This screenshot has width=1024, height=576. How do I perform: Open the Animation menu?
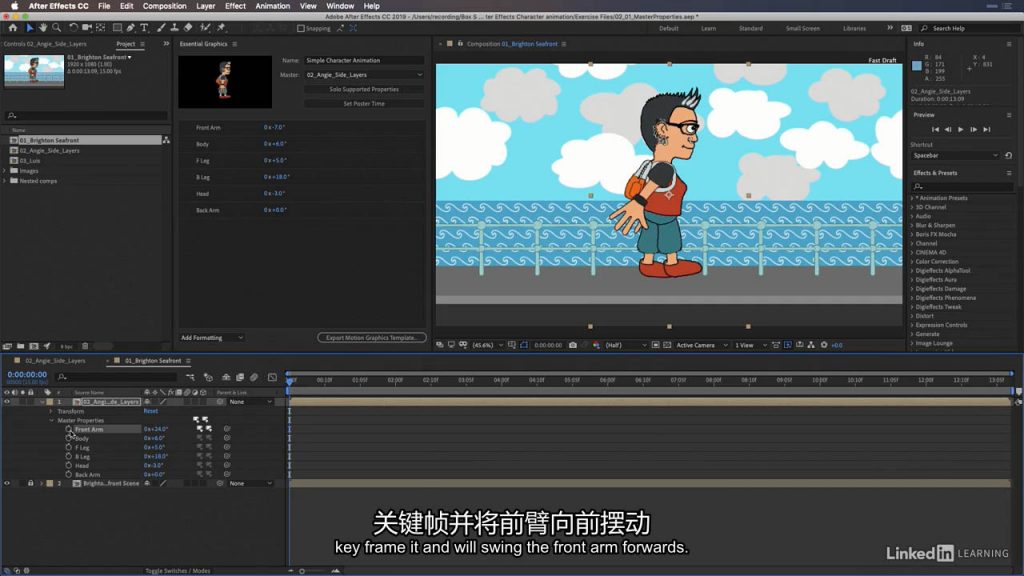coord(272,6)
